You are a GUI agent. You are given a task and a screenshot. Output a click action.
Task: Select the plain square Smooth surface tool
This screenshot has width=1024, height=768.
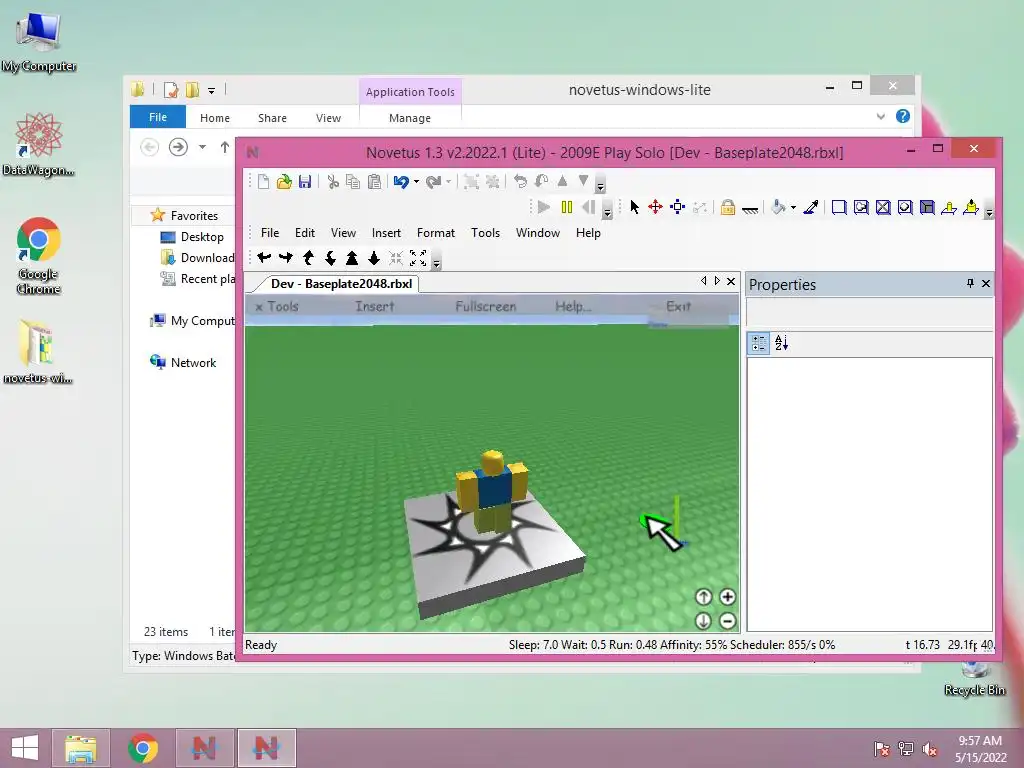pyautogui.click(x=839, y=208)
